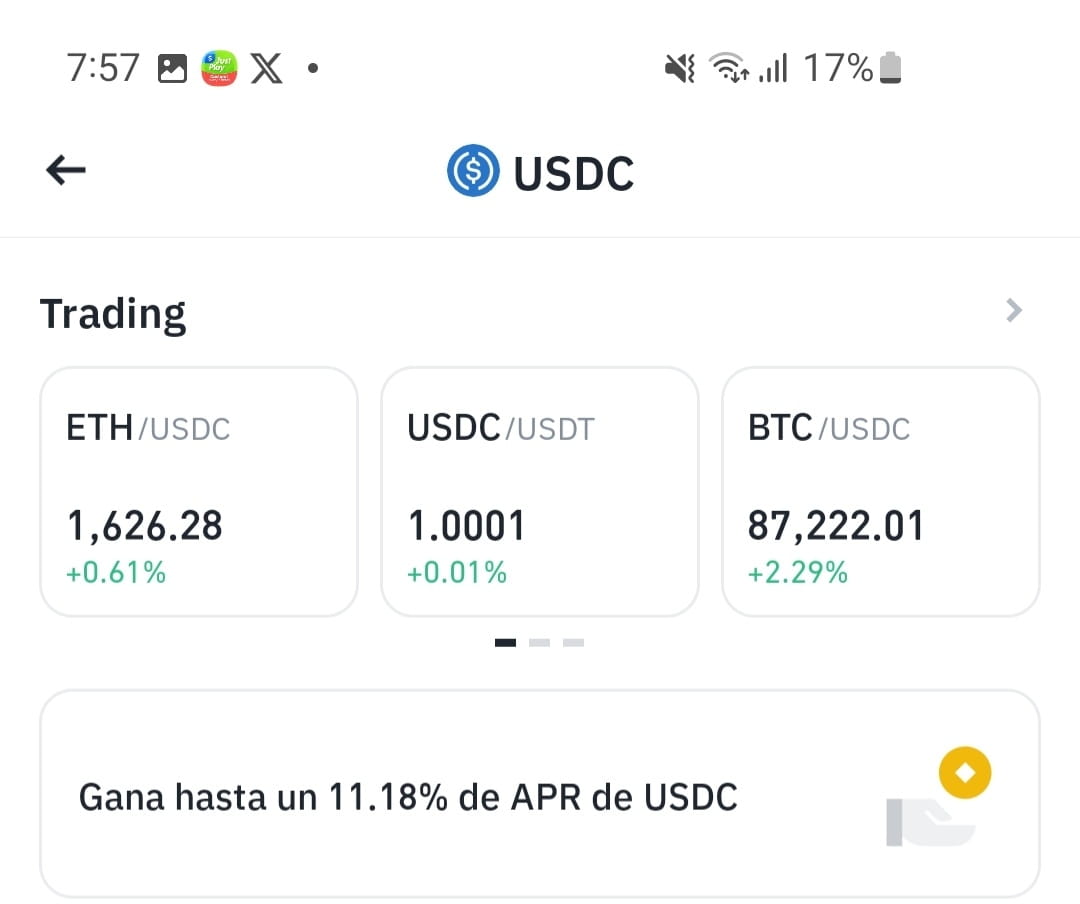Tap the Wi-Fi signal status icon
Screen dimensions: 1080x904
[729, 68]
